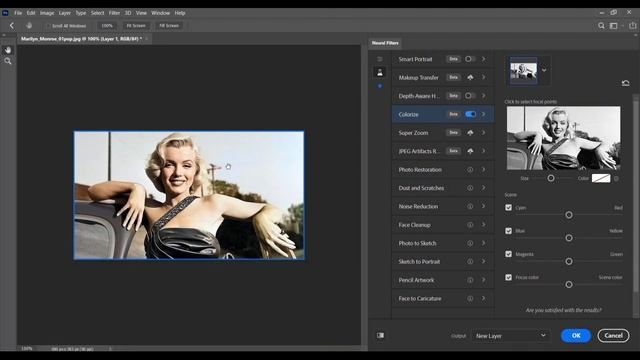Click the filter list icon above portrait icon
The width and height of the screenshot is (640, 360).
point(380,59)
